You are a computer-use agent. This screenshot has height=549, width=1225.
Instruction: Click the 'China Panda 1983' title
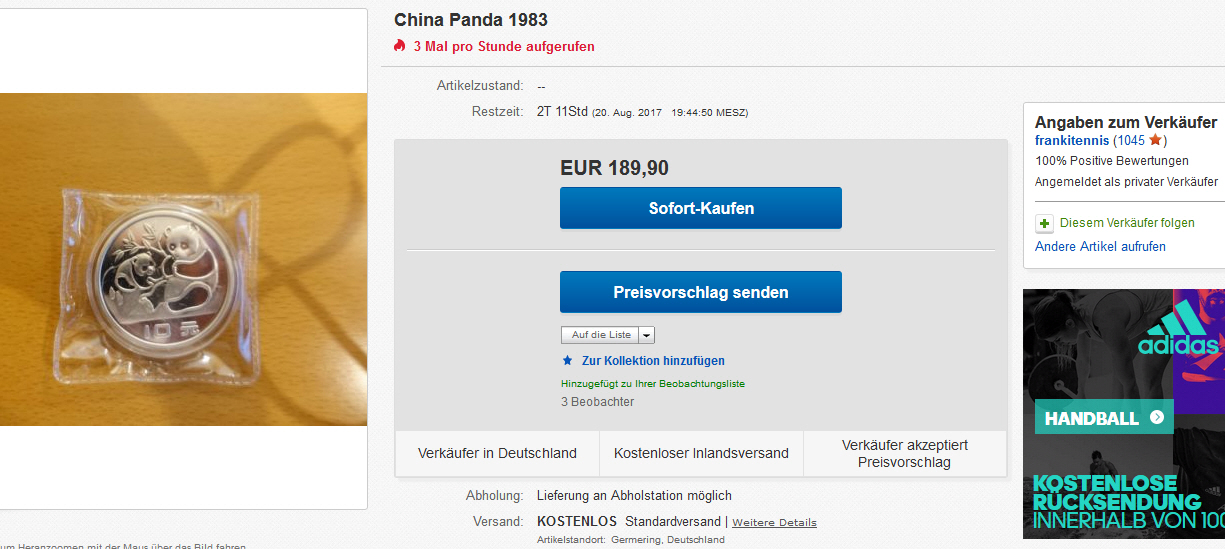[x=471, y=20]
